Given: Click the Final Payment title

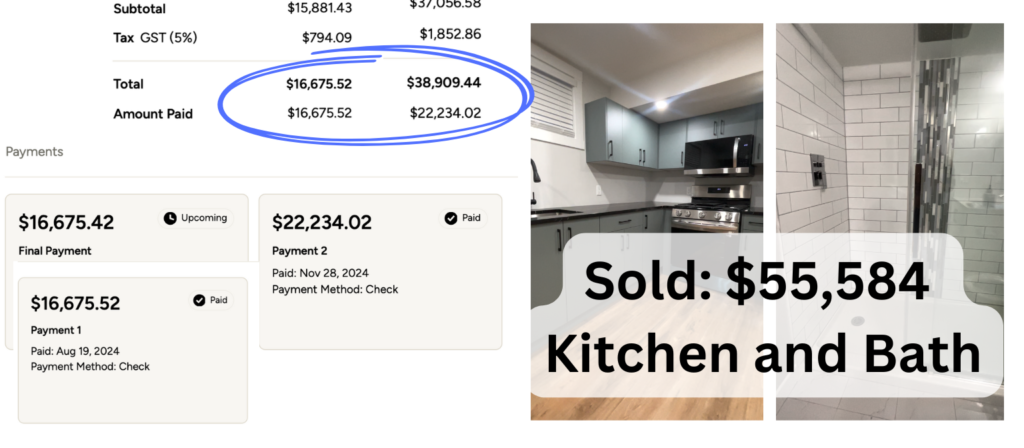Looking at the screenshot, I should (x=54, y=250).
